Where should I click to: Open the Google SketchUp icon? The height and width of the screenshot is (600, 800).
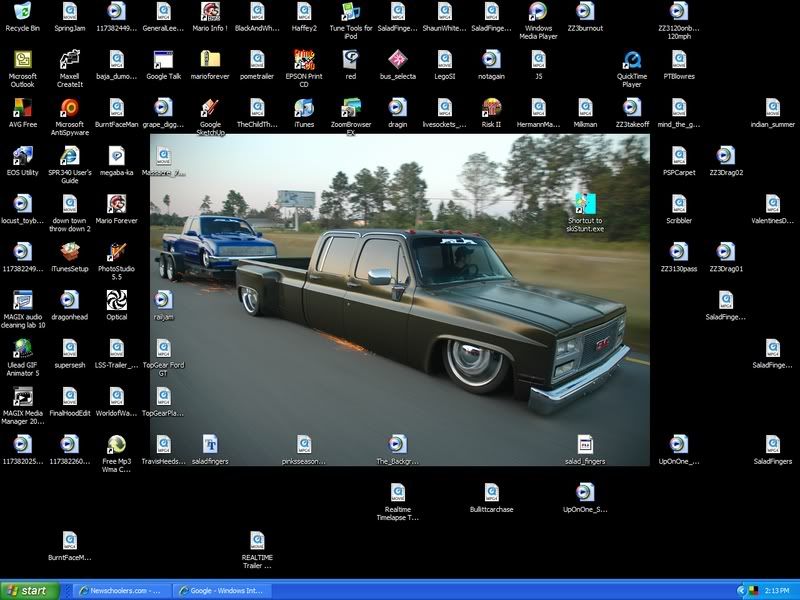pos(210,108)
